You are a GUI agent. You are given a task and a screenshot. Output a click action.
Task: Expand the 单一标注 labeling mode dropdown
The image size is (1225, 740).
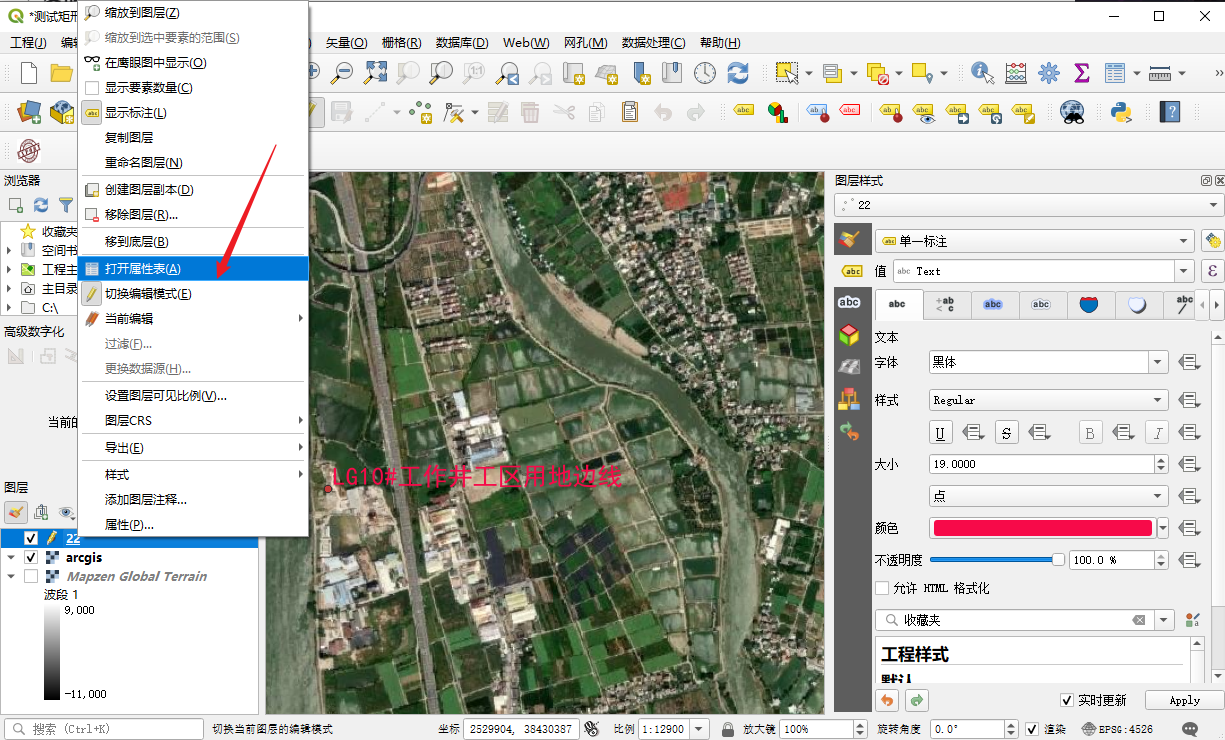tap(1184, 241)
